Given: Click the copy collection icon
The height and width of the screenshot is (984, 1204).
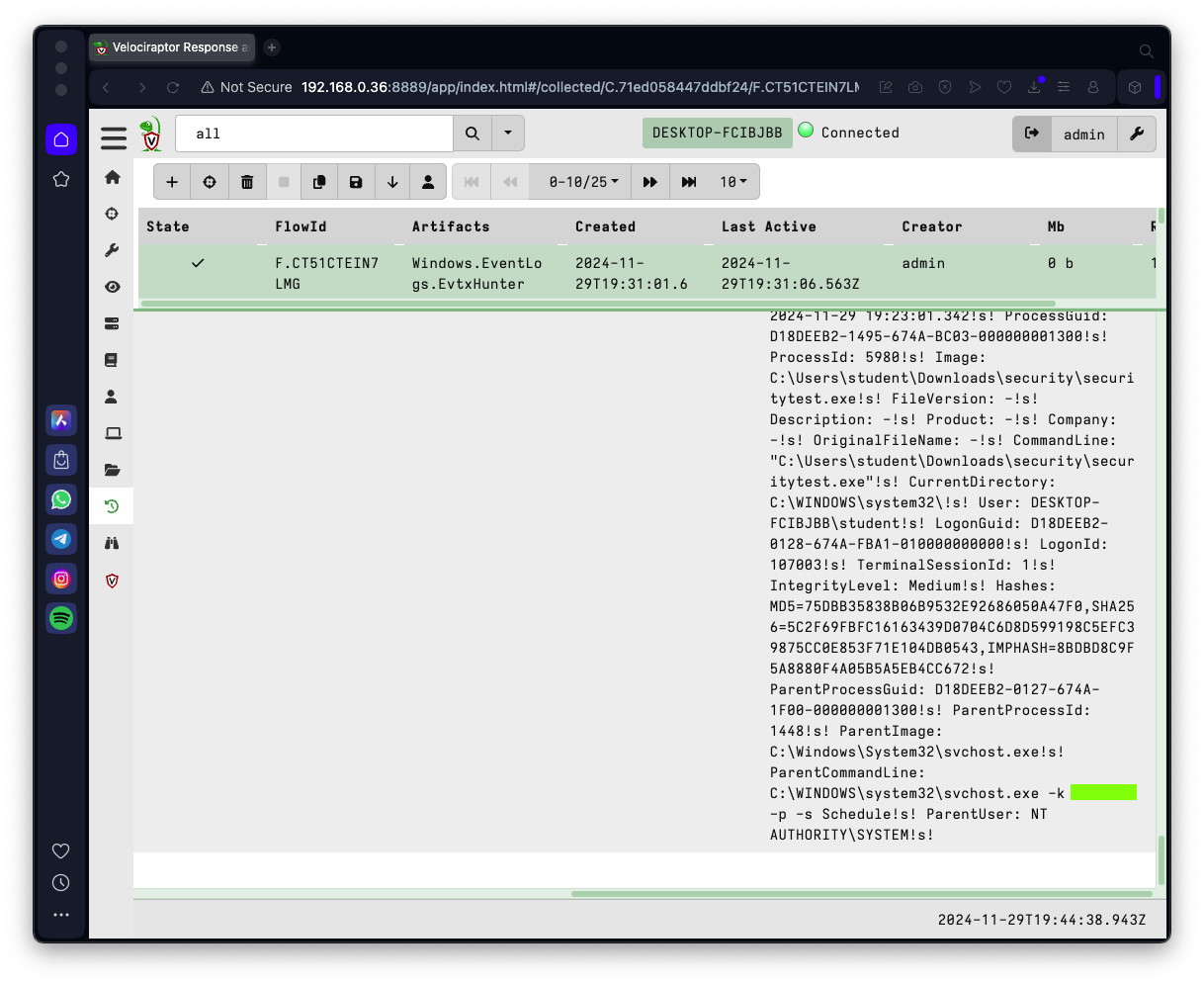Looking at the screenshot, I should tap(318, 182).
